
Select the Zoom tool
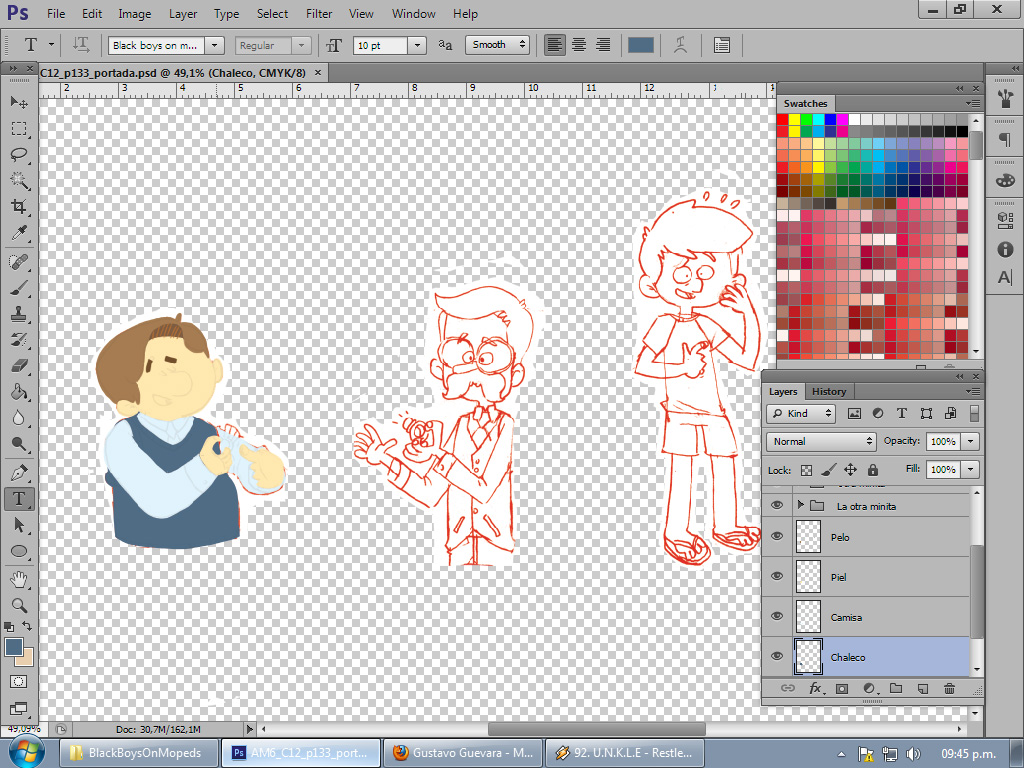click(19, 605)
